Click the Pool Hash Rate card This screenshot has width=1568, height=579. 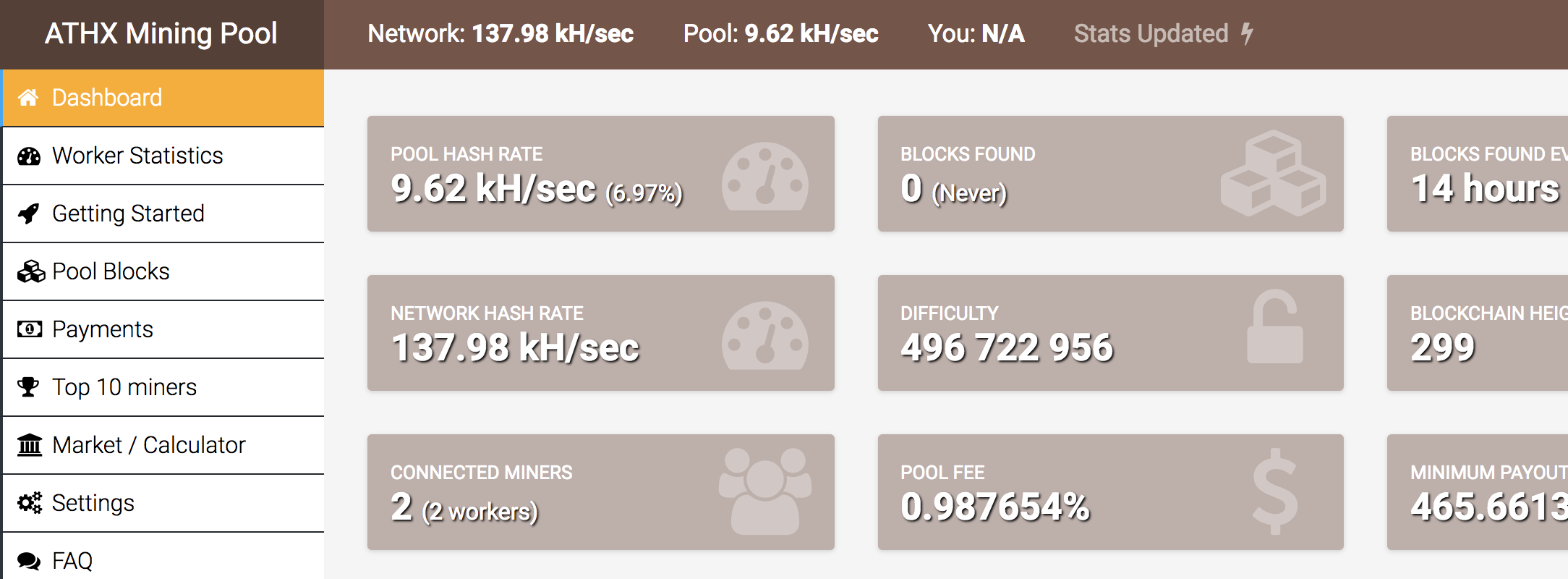(600, 174)
